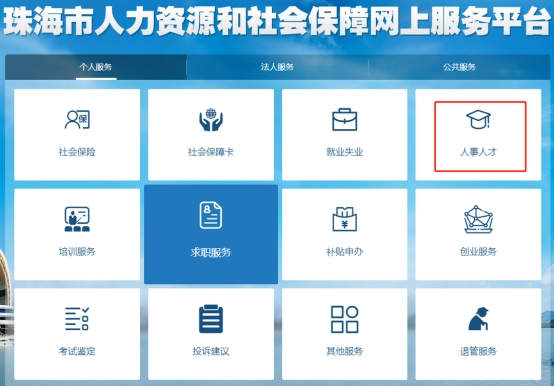
Task: Click the 其他服务 grid squares icon
Action: tap(344, 319)
